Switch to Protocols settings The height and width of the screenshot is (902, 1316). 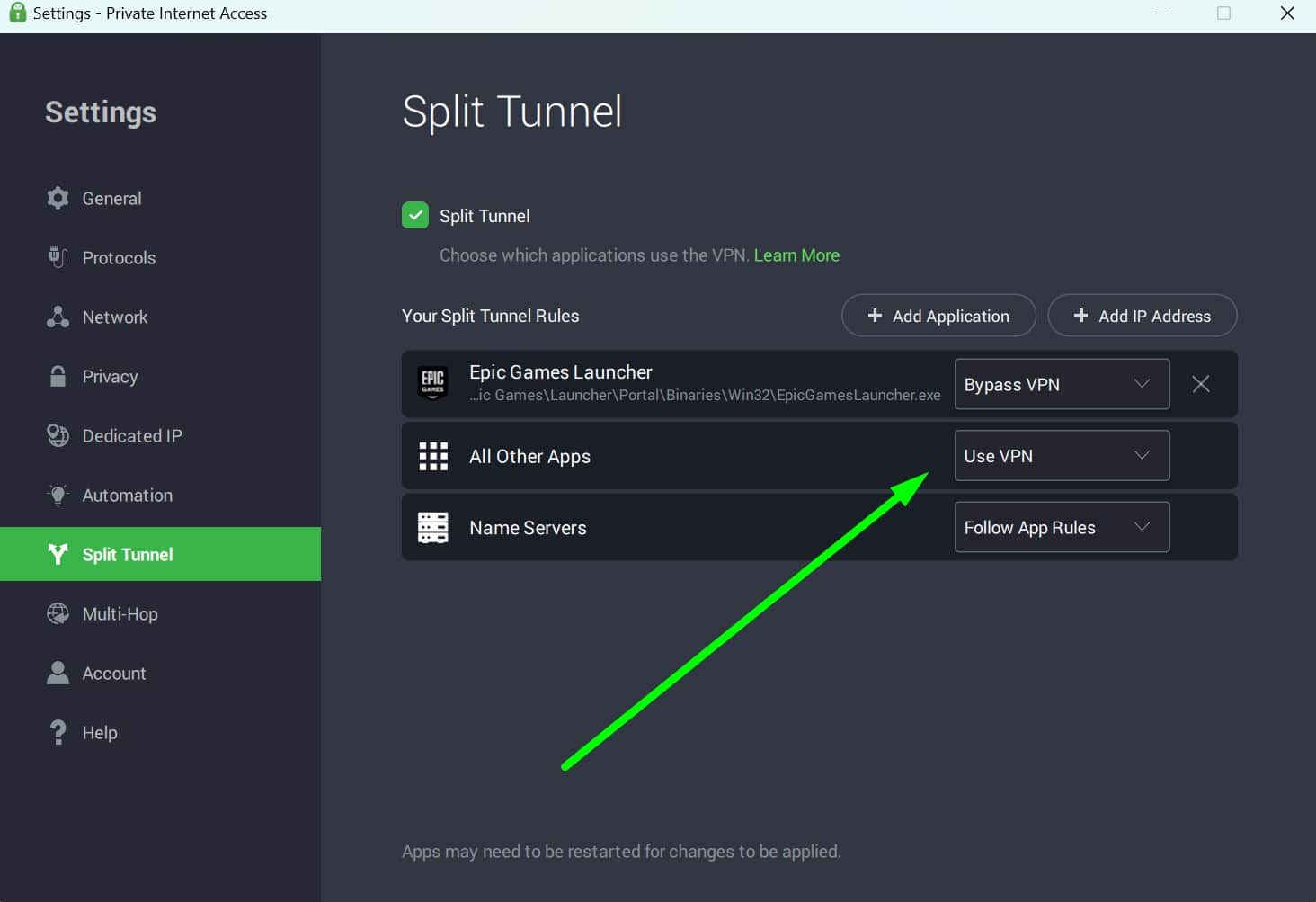pyautogui.click(x=160, y=257)
